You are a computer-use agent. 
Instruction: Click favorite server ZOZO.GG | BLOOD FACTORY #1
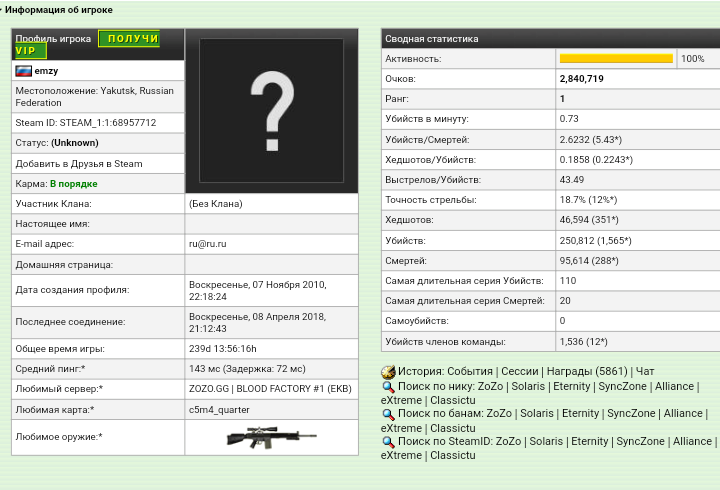(x=270, y=389)
